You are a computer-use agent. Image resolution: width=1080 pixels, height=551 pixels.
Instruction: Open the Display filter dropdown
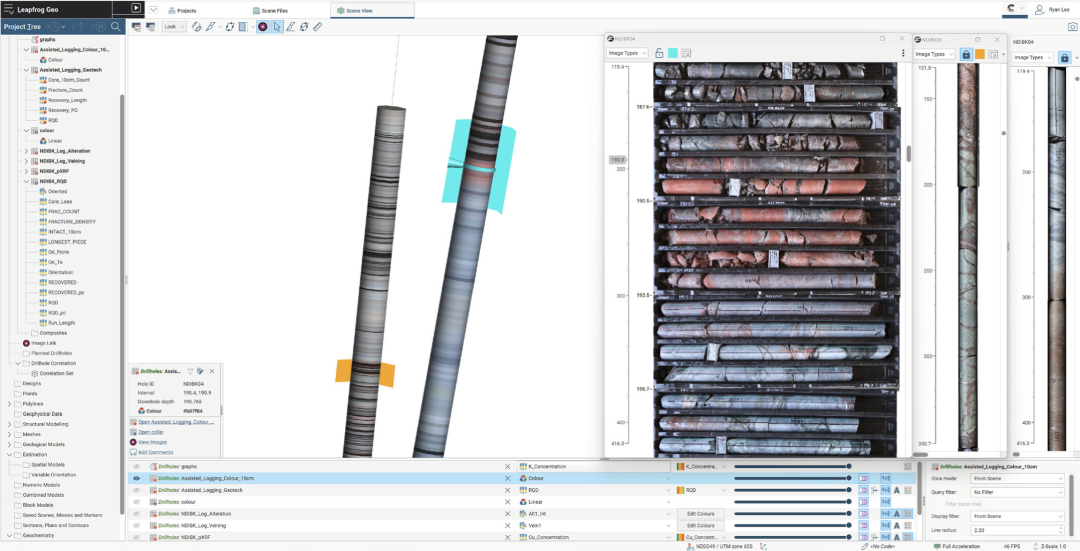coord(1017,516)
